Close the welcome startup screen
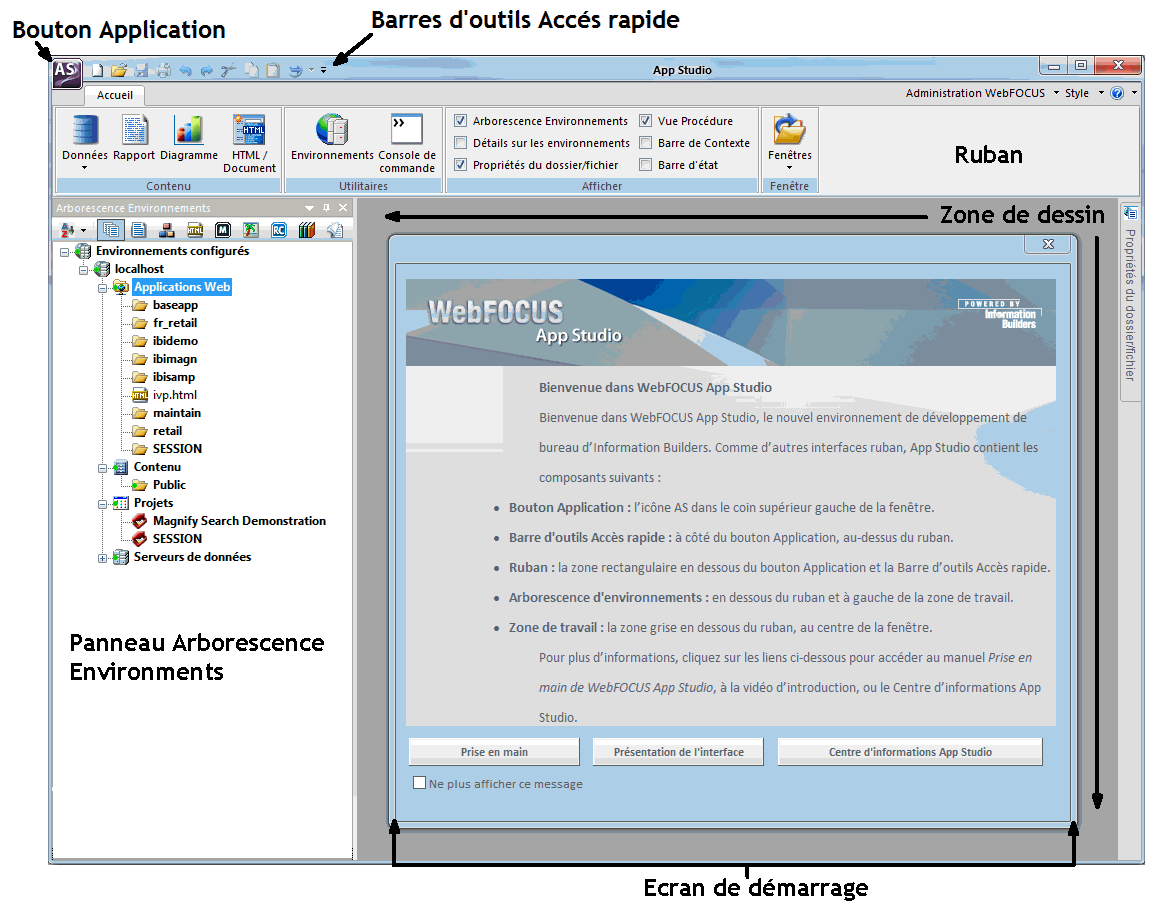1152x904 pixels. pos(1048,244)
